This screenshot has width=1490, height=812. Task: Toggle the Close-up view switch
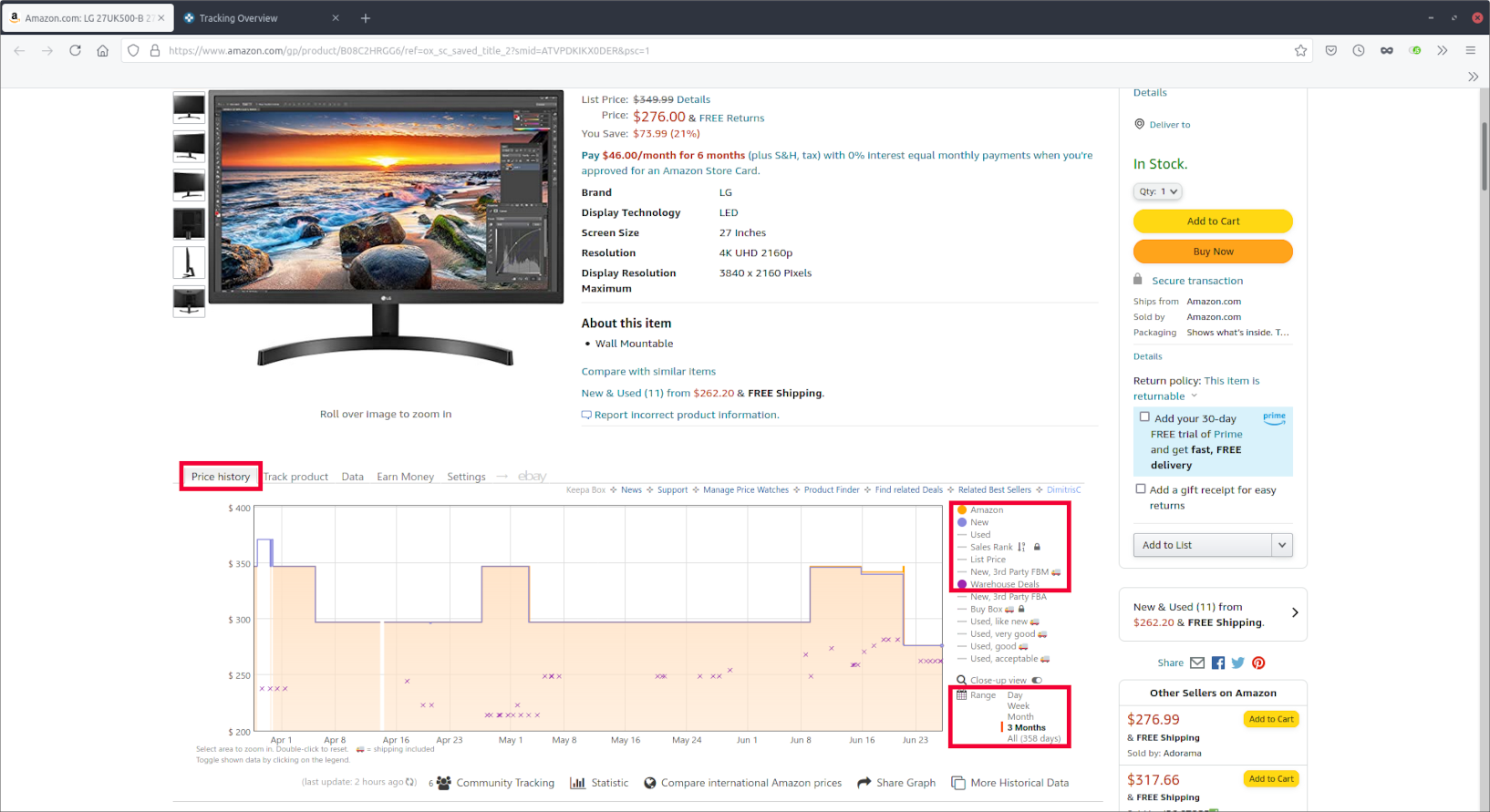tap(1037, 680)
